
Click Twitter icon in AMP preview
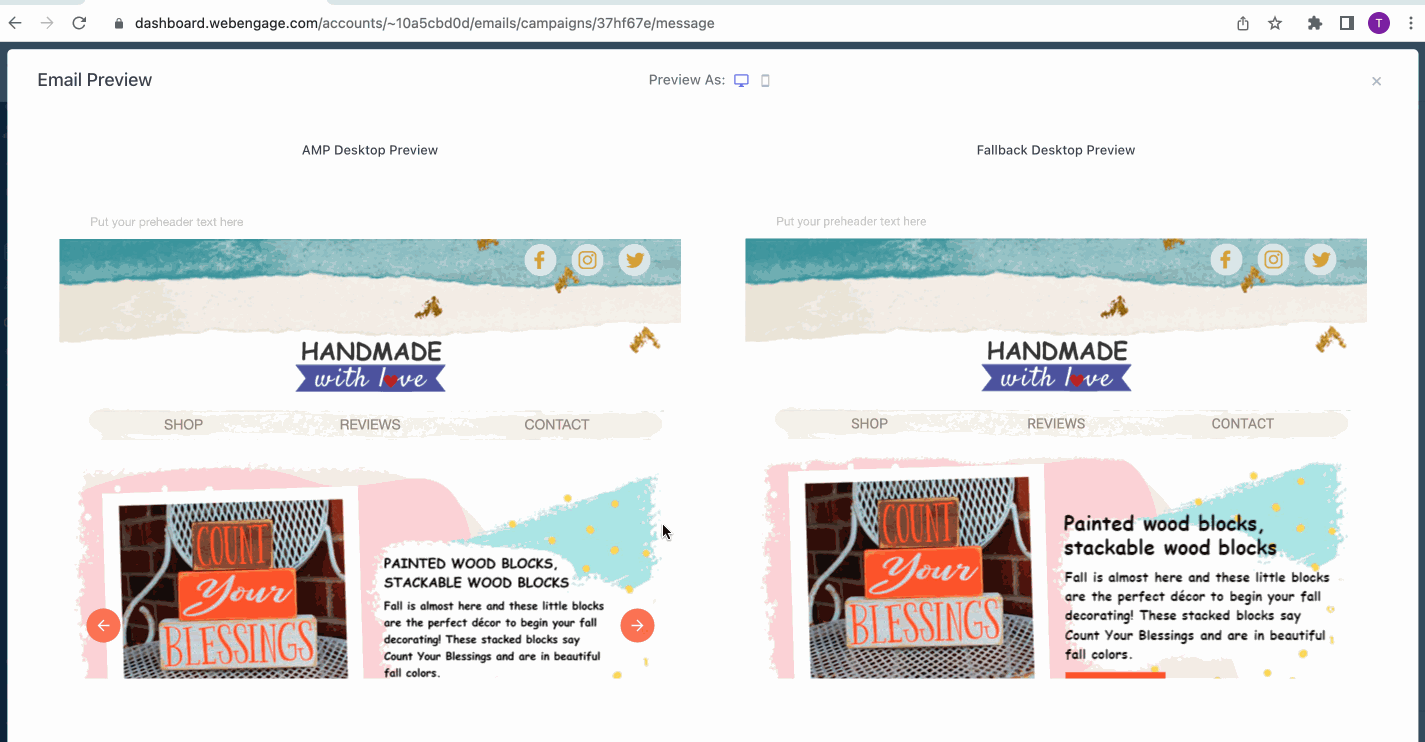(x=634, y=260)
